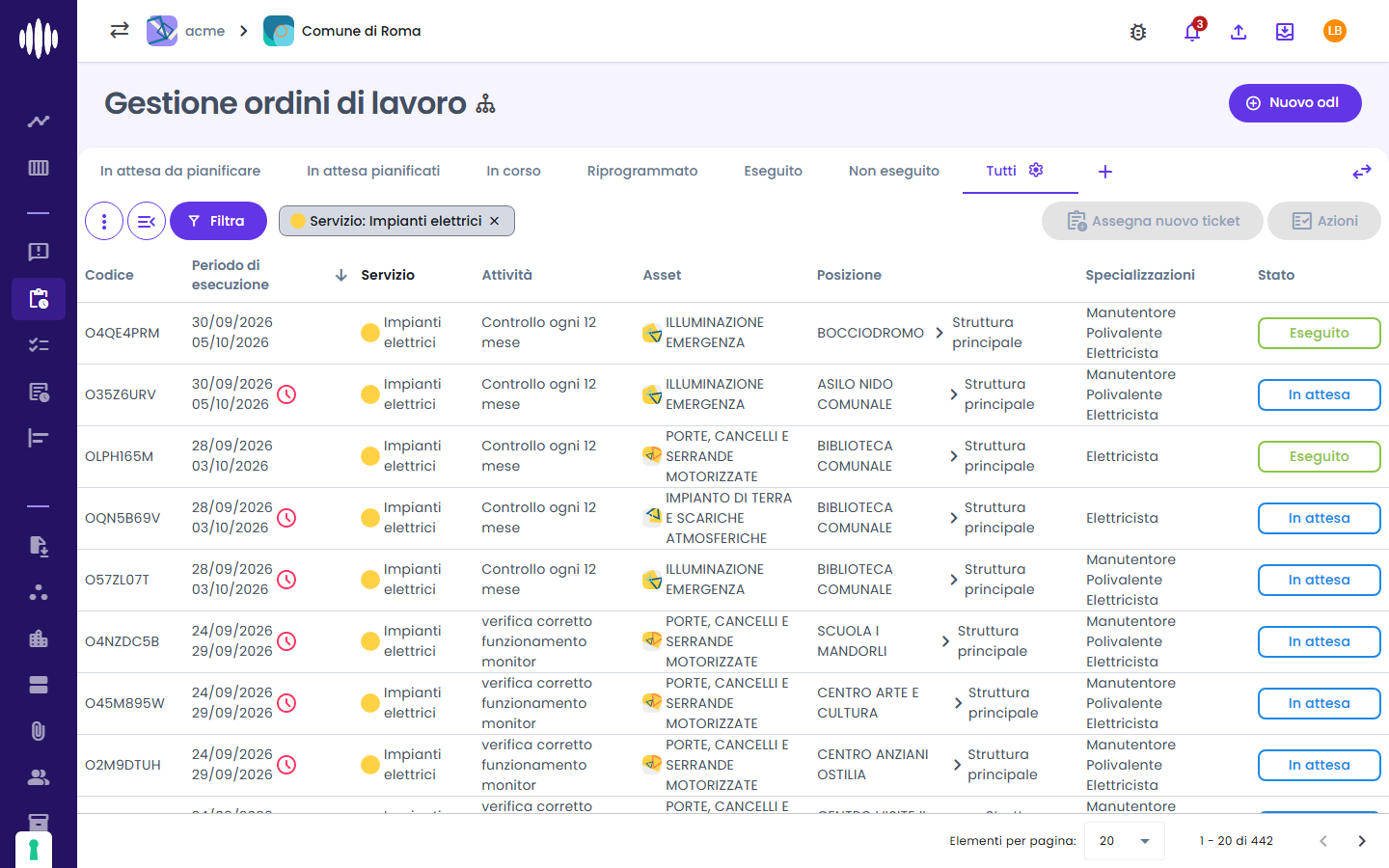Viewport: 1389px width, 868px height.
Task: Open the users group icon in sidebar
Action: (x=39, y=777)
